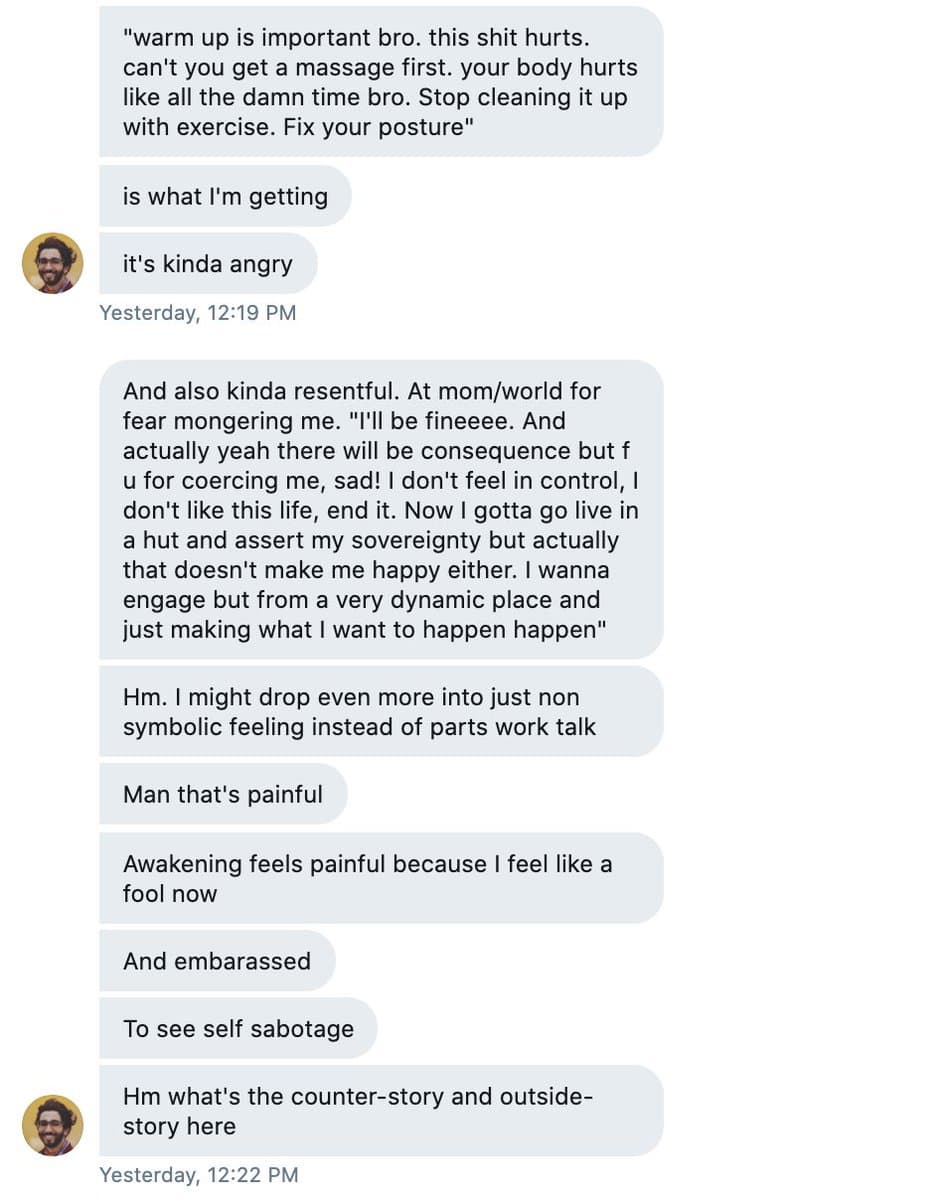The image size is (942, 1200).
Task: Select the "it's kinda angry" message bubble
Action: (207, 264)
